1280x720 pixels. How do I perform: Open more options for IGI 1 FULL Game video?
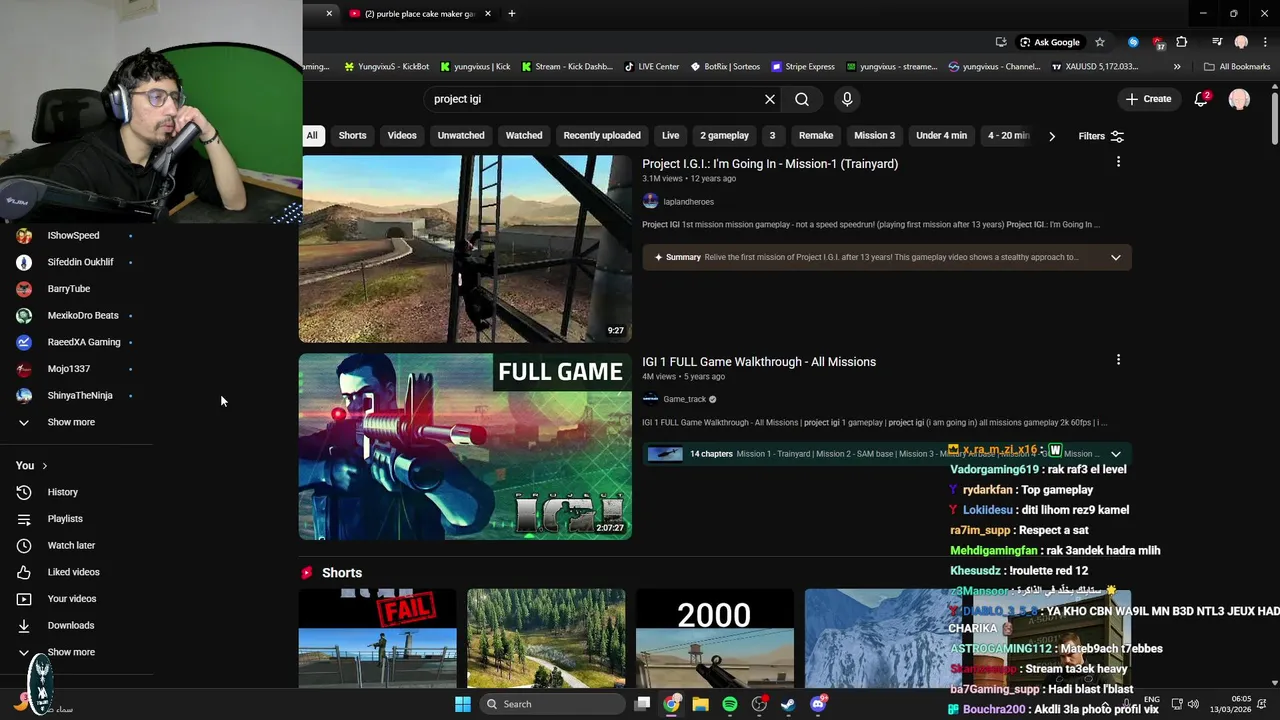coord(1118,359)
